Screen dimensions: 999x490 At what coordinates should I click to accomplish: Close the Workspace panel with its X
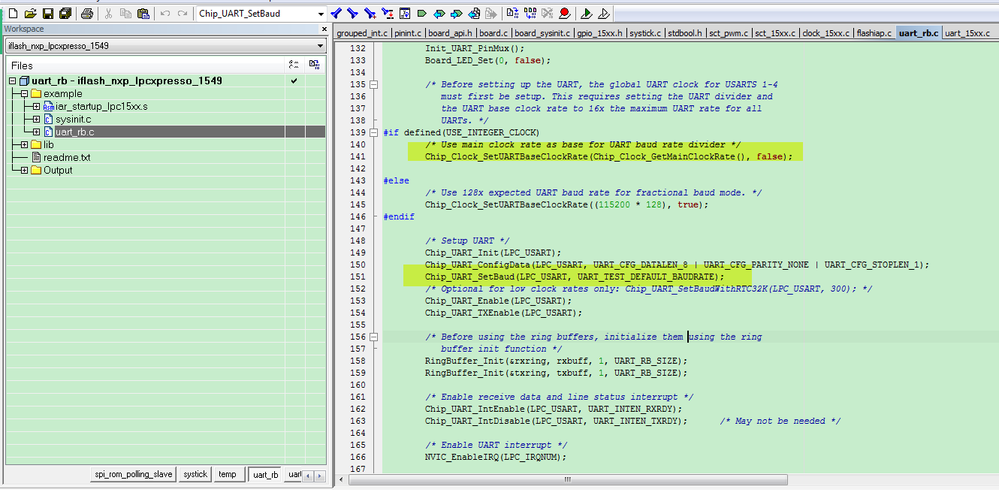pyautogui.click(x=322, y=29)
